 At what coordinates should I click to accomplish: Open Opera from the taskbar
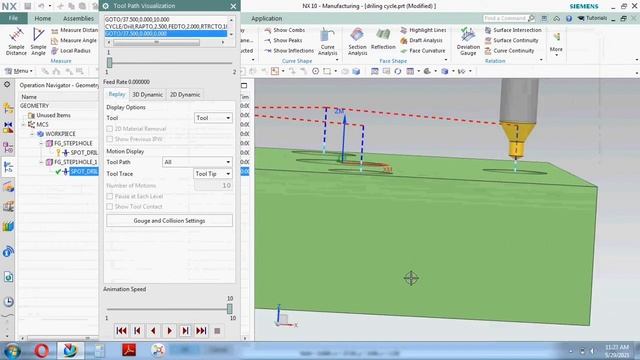click(42, 350)
